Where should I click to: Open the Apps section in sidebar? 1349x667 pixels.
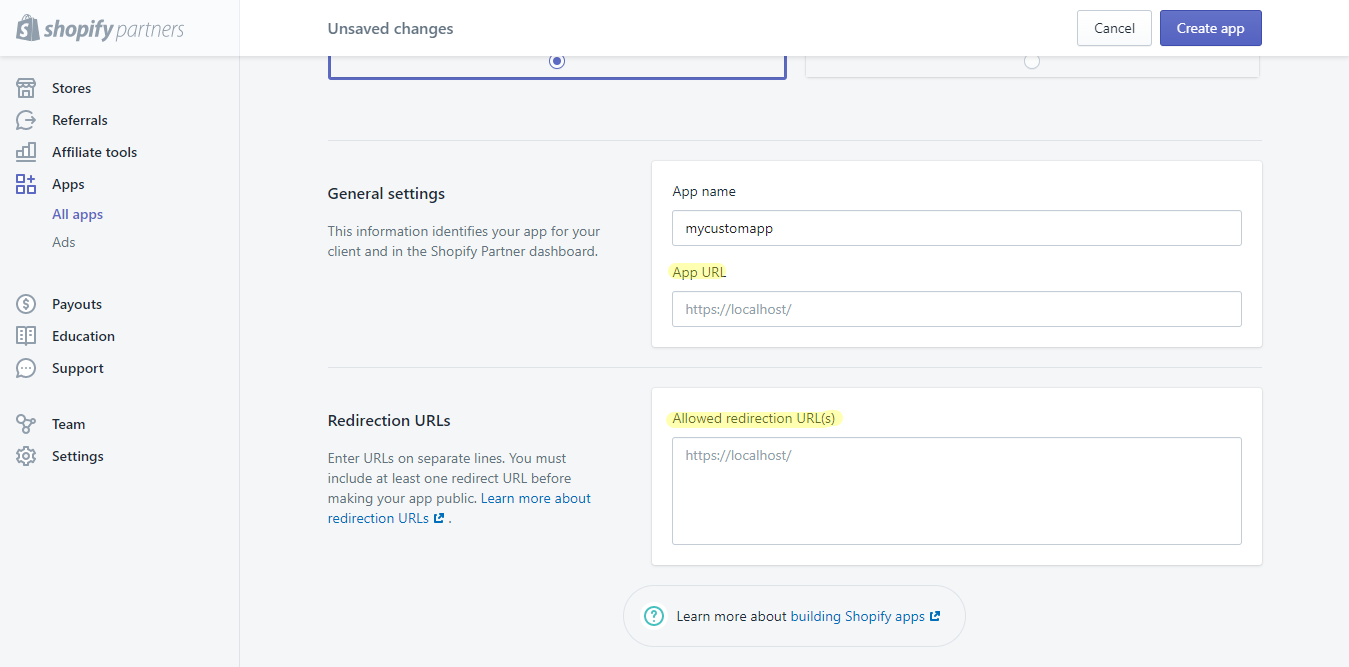(68, 184)
